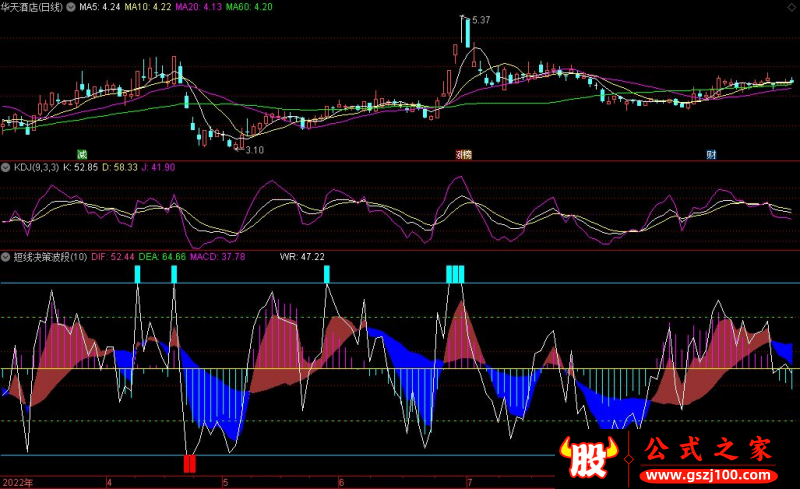Select the MA60 moving average label
Image resolution: width=800 pixels, height=489 pixels.
[248, 7]
